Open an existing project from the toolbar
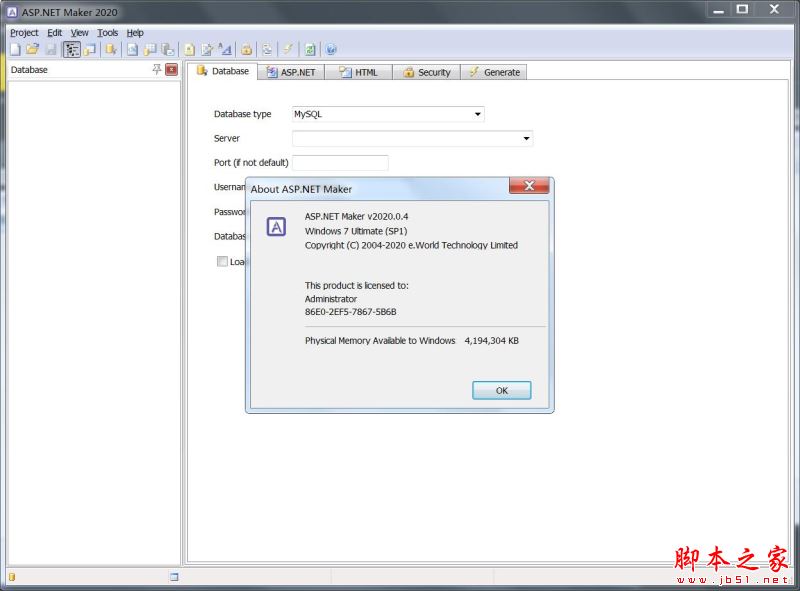The image size is (800, 591). coord(34,48)
